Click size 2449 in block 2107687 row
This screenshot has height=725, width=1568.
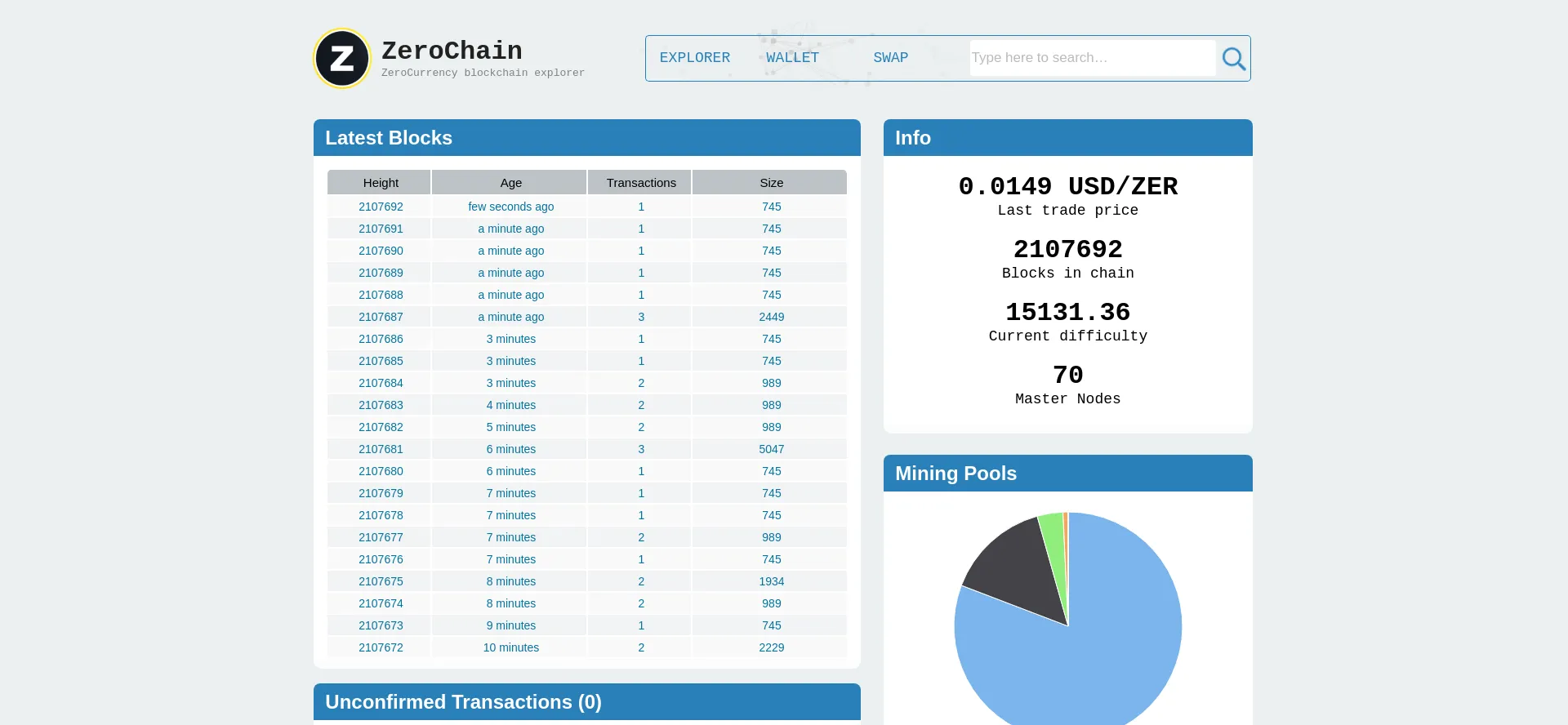[x=772, y=317]
